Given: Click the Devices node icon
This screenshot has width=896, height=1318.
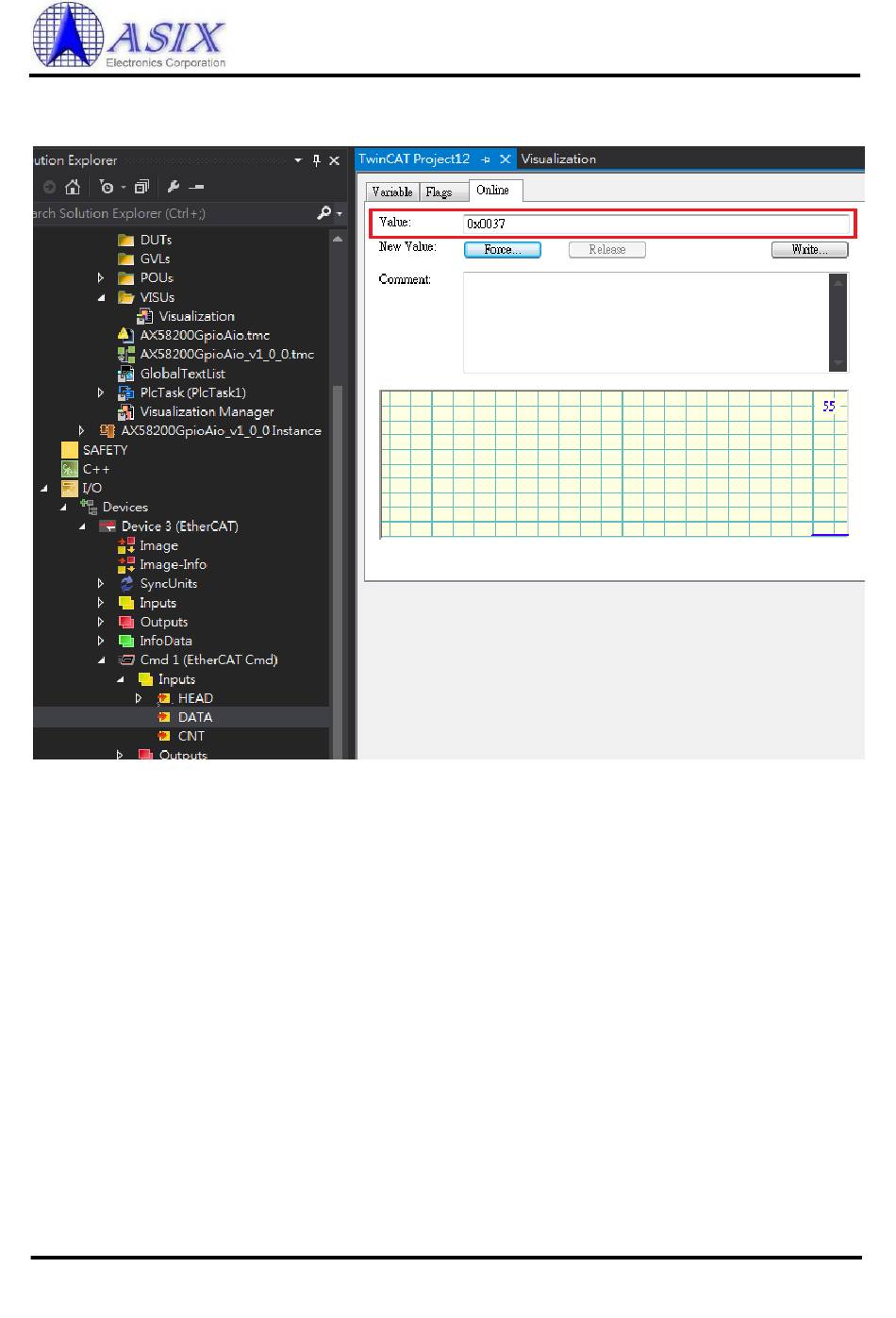Looking at the screenshot, I should pyautogui.click(x=90, y=507).
